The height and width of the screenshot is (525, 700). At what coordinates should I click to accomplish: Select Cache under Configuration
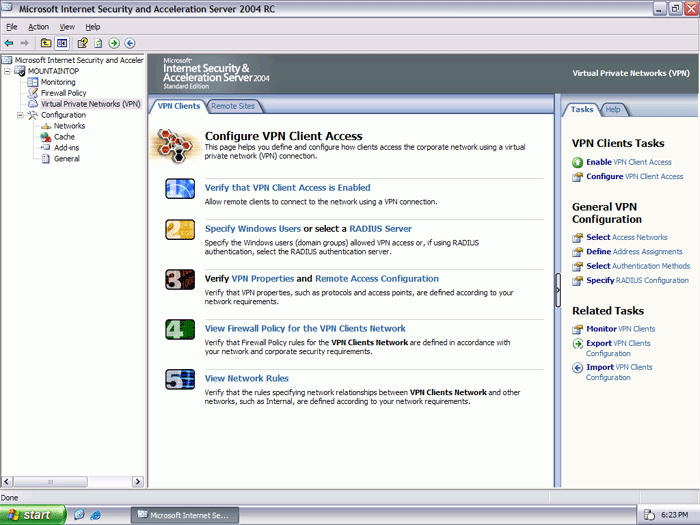pyautogui.click(x=64, y=137)
